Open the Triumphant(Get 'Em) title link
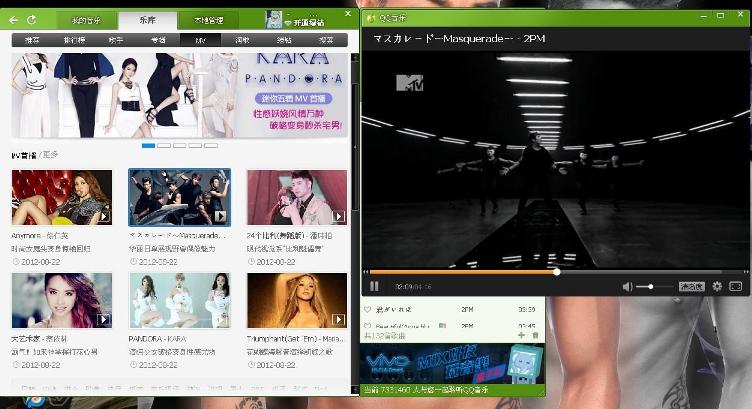Viewport: 752px width, 409px height. [x=295, y=339]
